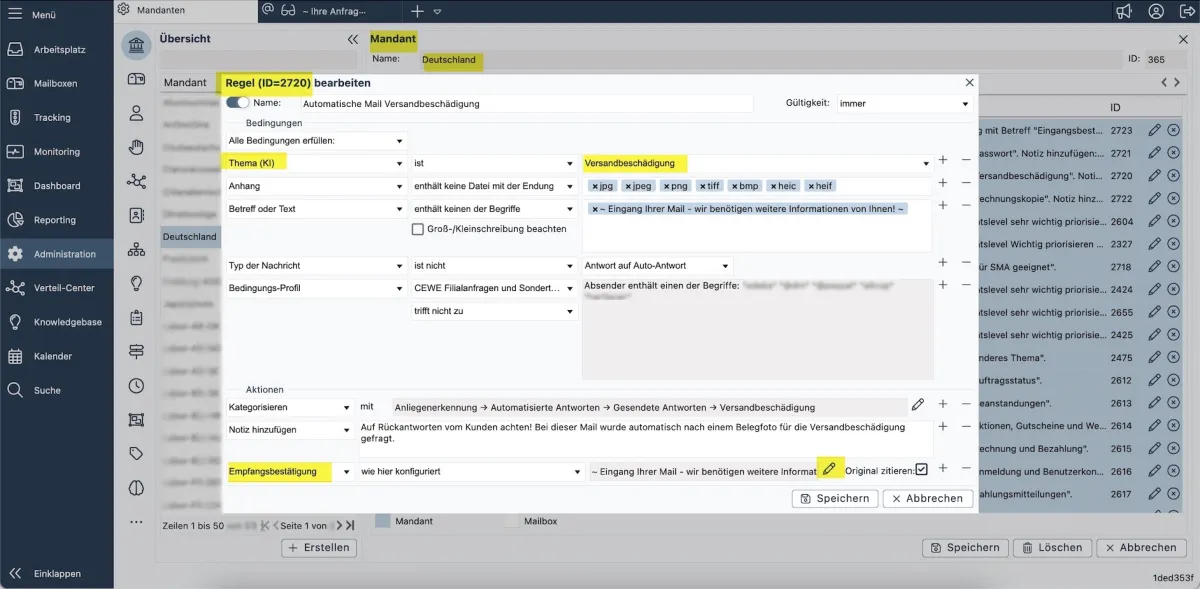Screen dimensions: 1200x589
Task: Open the Gültigkeit 'immer' dropdown
Action: click(905, 103)
